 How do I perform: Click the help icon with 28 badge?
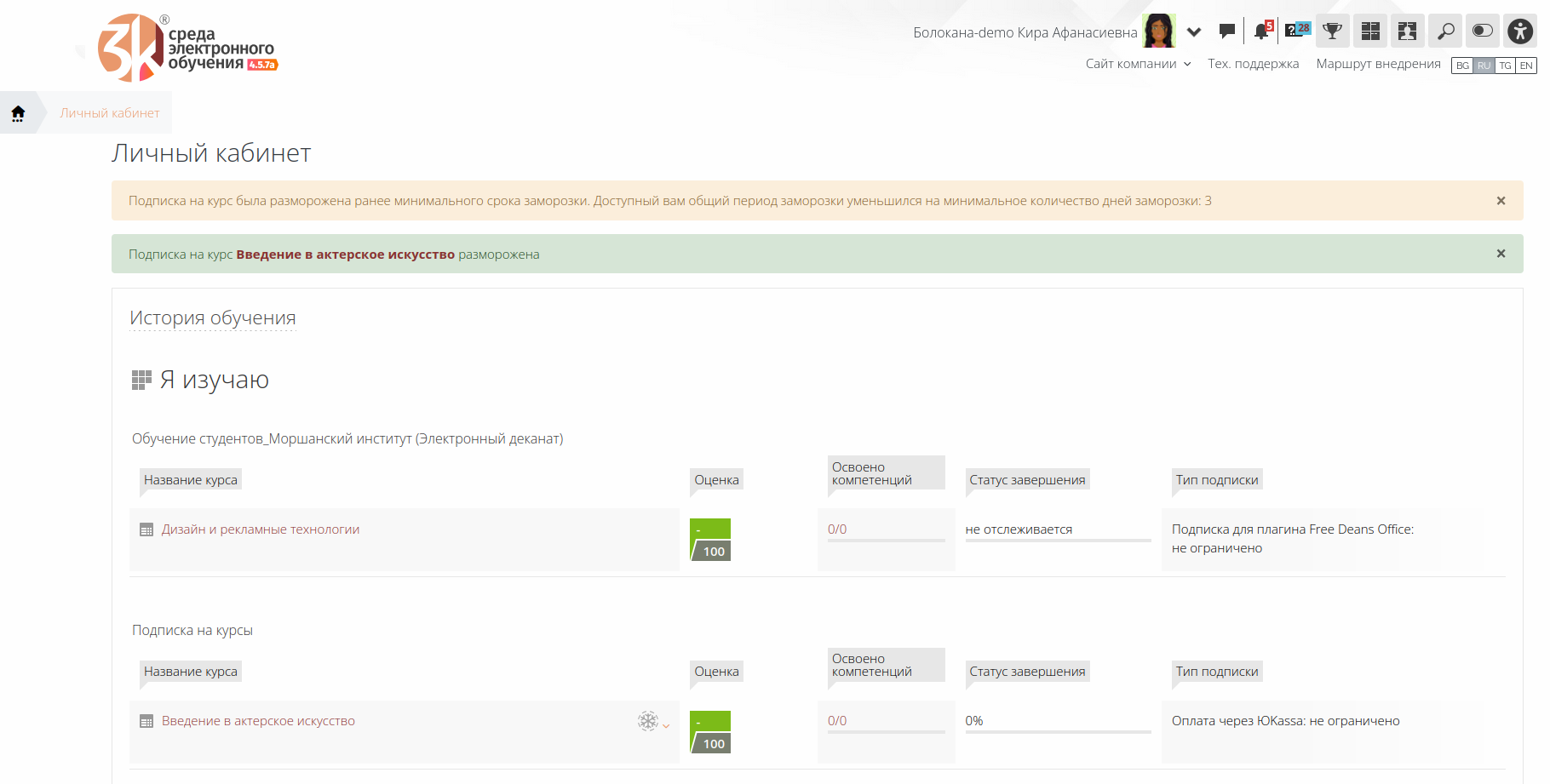(x=1296, y=31)
